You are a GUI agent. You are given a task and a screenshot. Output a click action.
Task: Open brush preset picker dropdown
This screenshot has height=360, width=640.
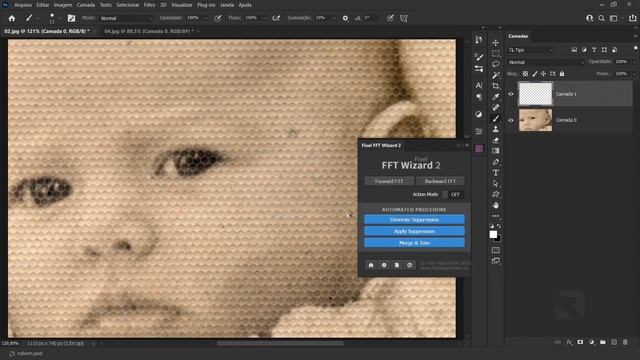pyautogui.click(x=60, y=18)
